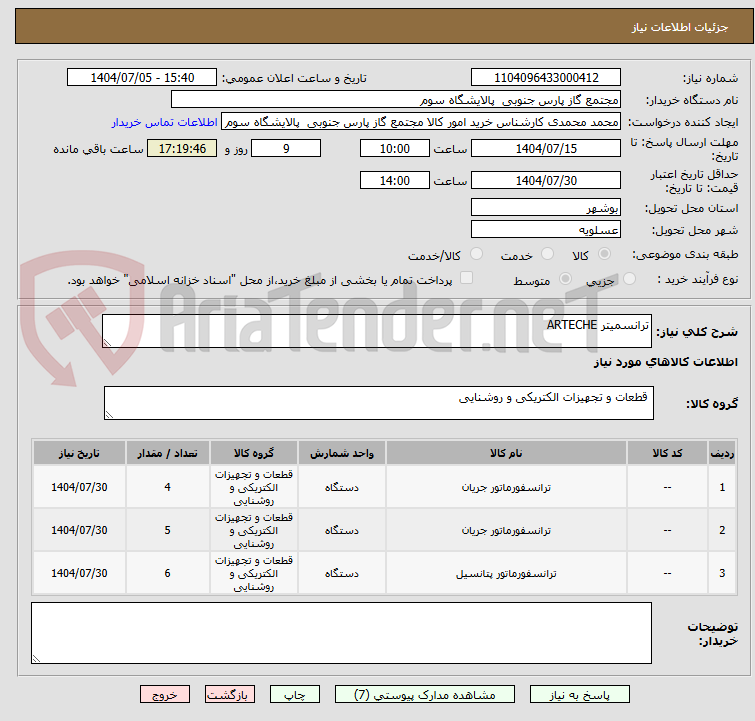Click the price validity date 1404/07/30 field

click(x=546, y=181)
